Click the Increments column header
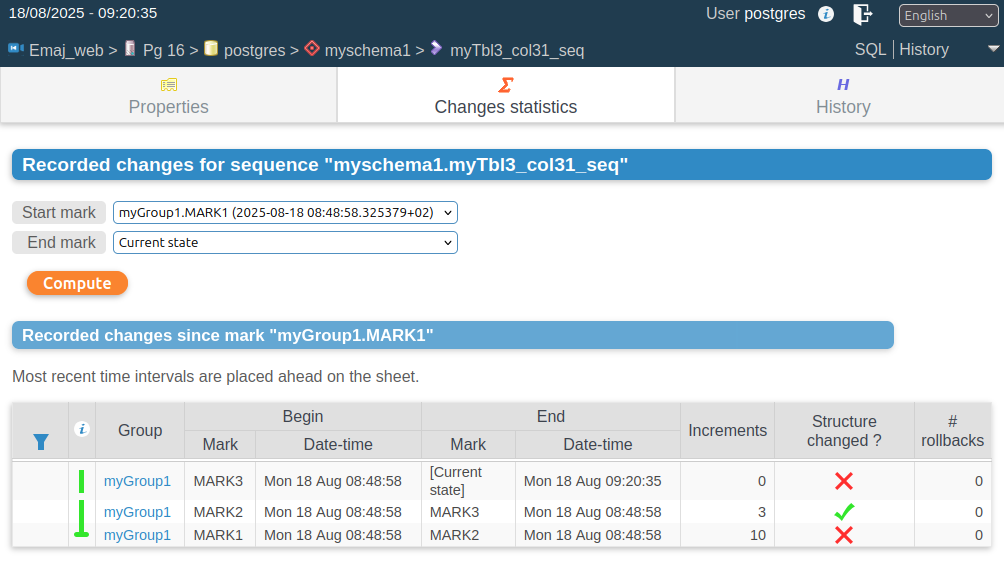This screenshot has height=580, width=1004. (727, 430)
